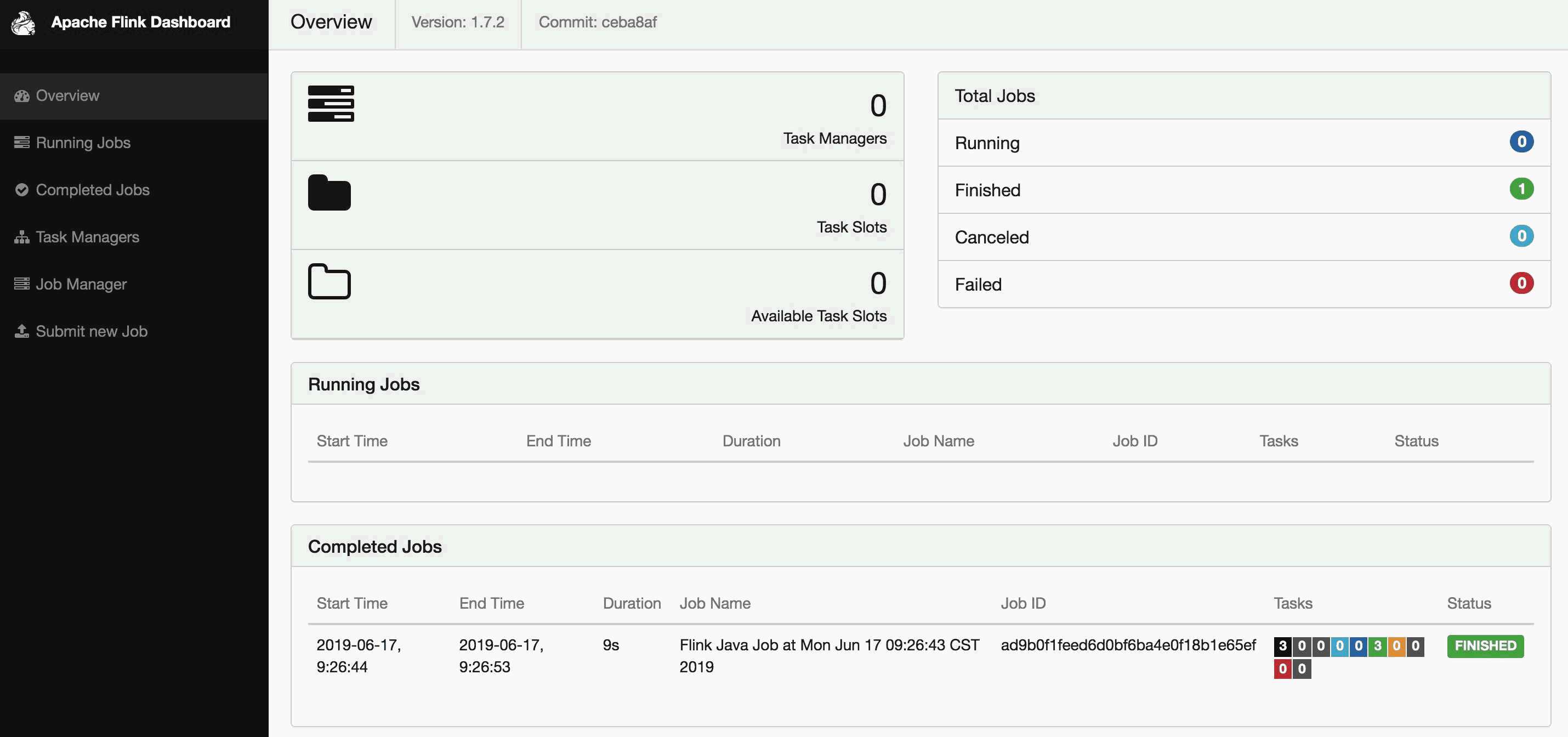The width and height of the screenshot is (1568, 737).
Task: Click the 'Failed' row label in Total Jobs
Action: 978,285
